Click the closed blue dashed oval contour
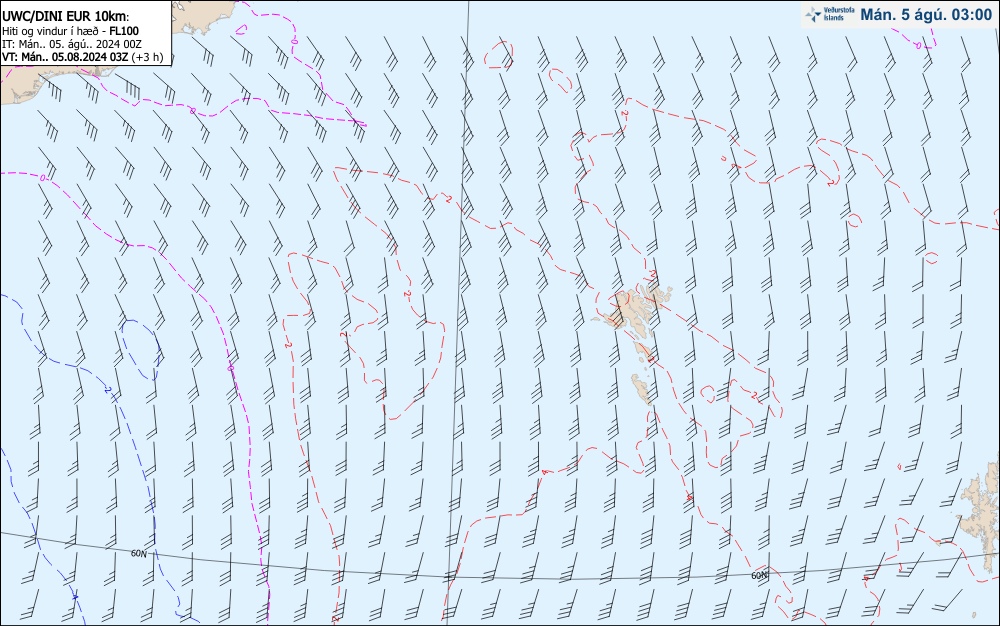This screenshot has width=1000, height=626. click(140, 349)
